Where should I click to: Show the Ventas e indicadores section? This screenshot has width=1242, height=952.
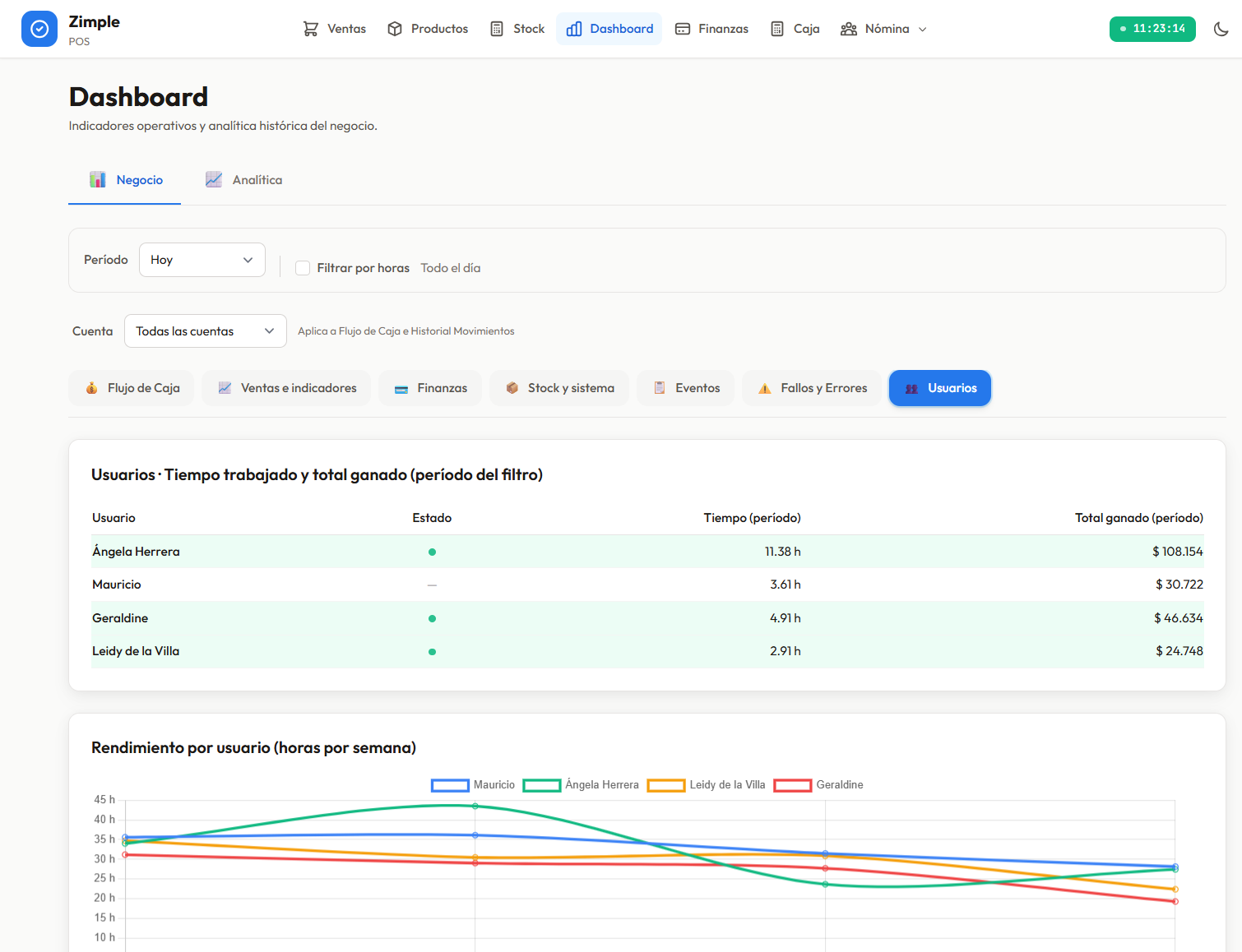[x=287, y=388]
